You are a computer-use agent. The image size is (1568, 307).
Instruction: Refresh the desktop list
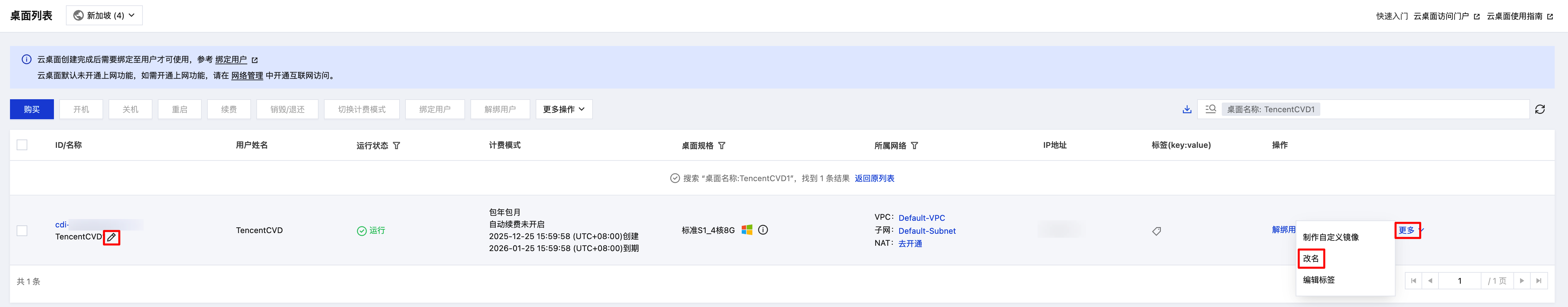pyautogui.click(x=1539, y=110)
